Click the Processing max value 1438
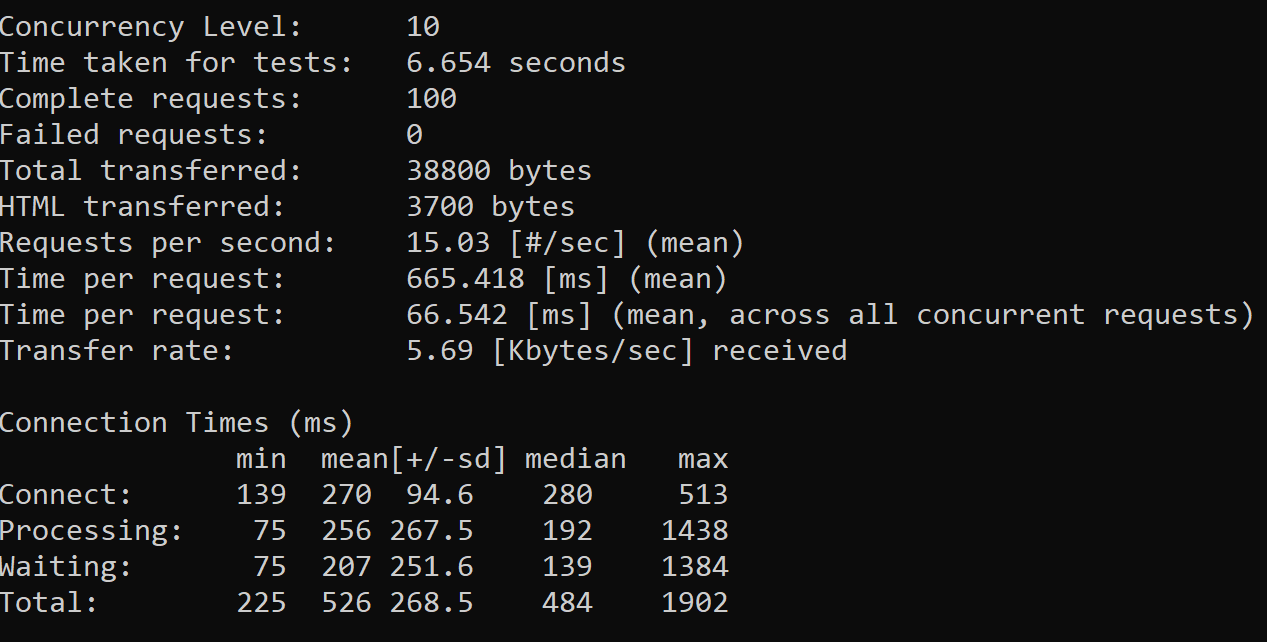Image resolution: width=1267 pixels, height=642 pixels. click(694, 531)
